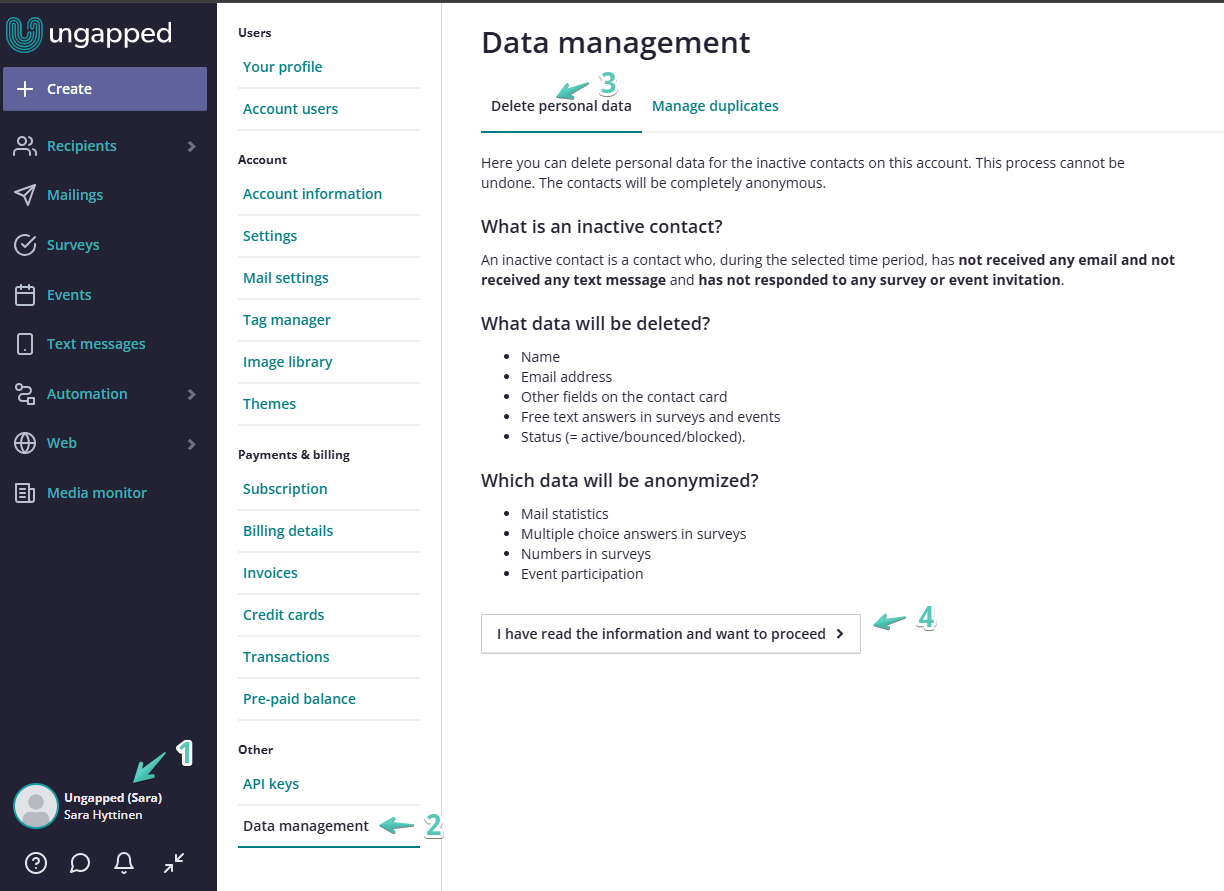Select Data management in settings list

click(306, 826)
